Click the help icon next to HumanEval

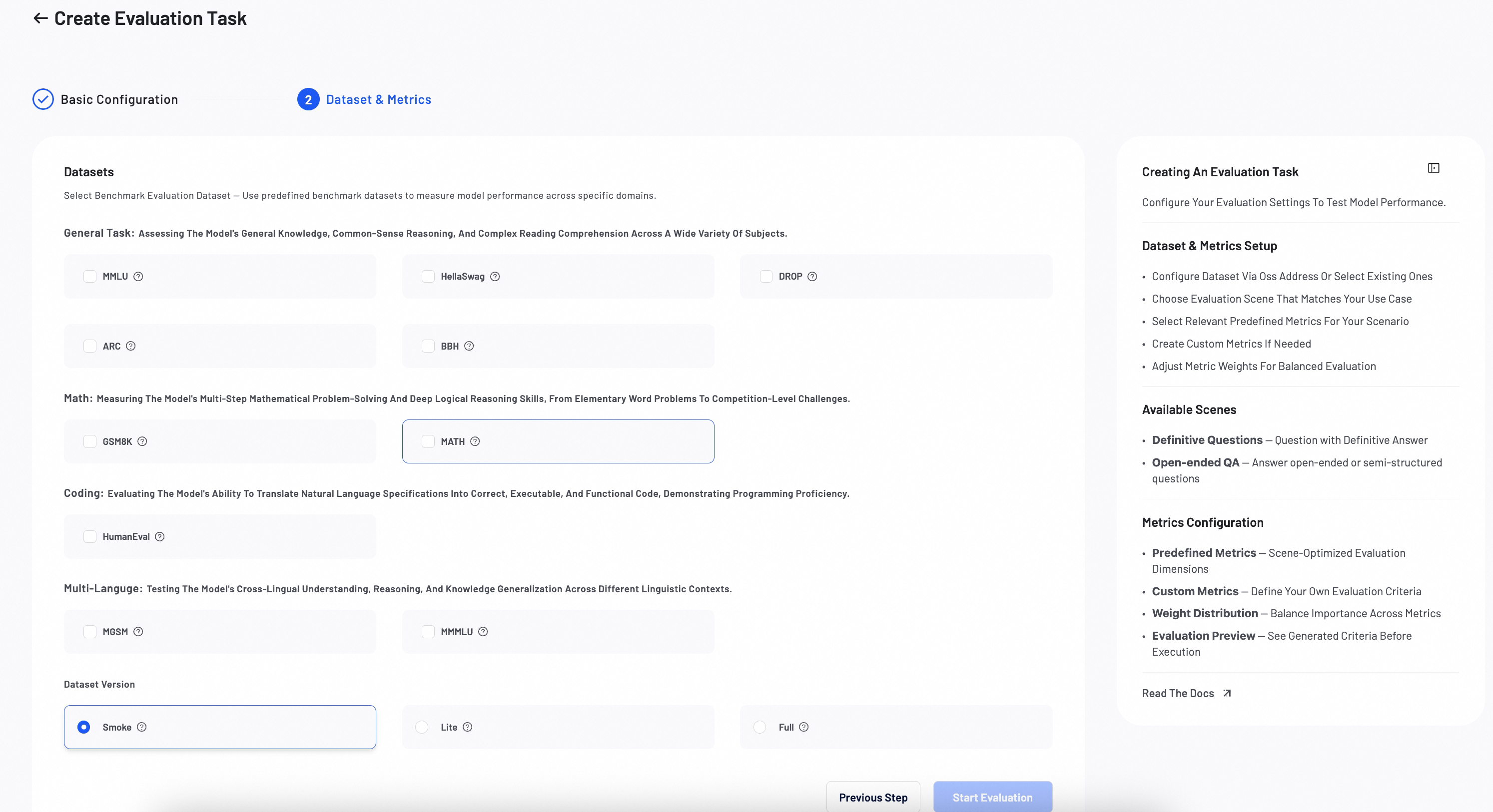pyautogui.click(x=159, y=536)
